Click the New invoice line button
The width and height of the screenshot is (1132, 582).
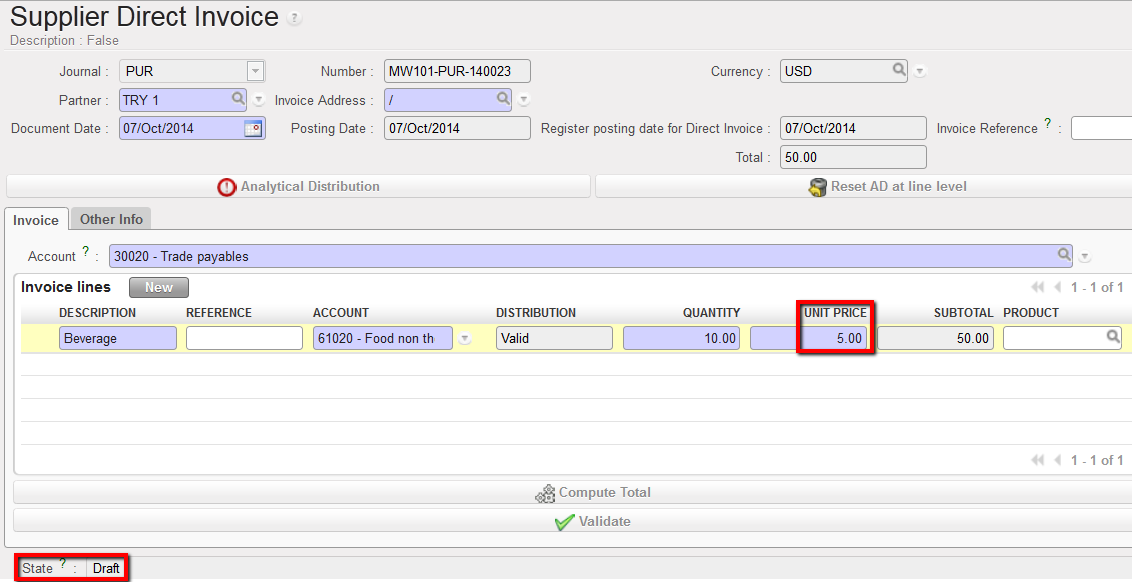coord(158,287)
